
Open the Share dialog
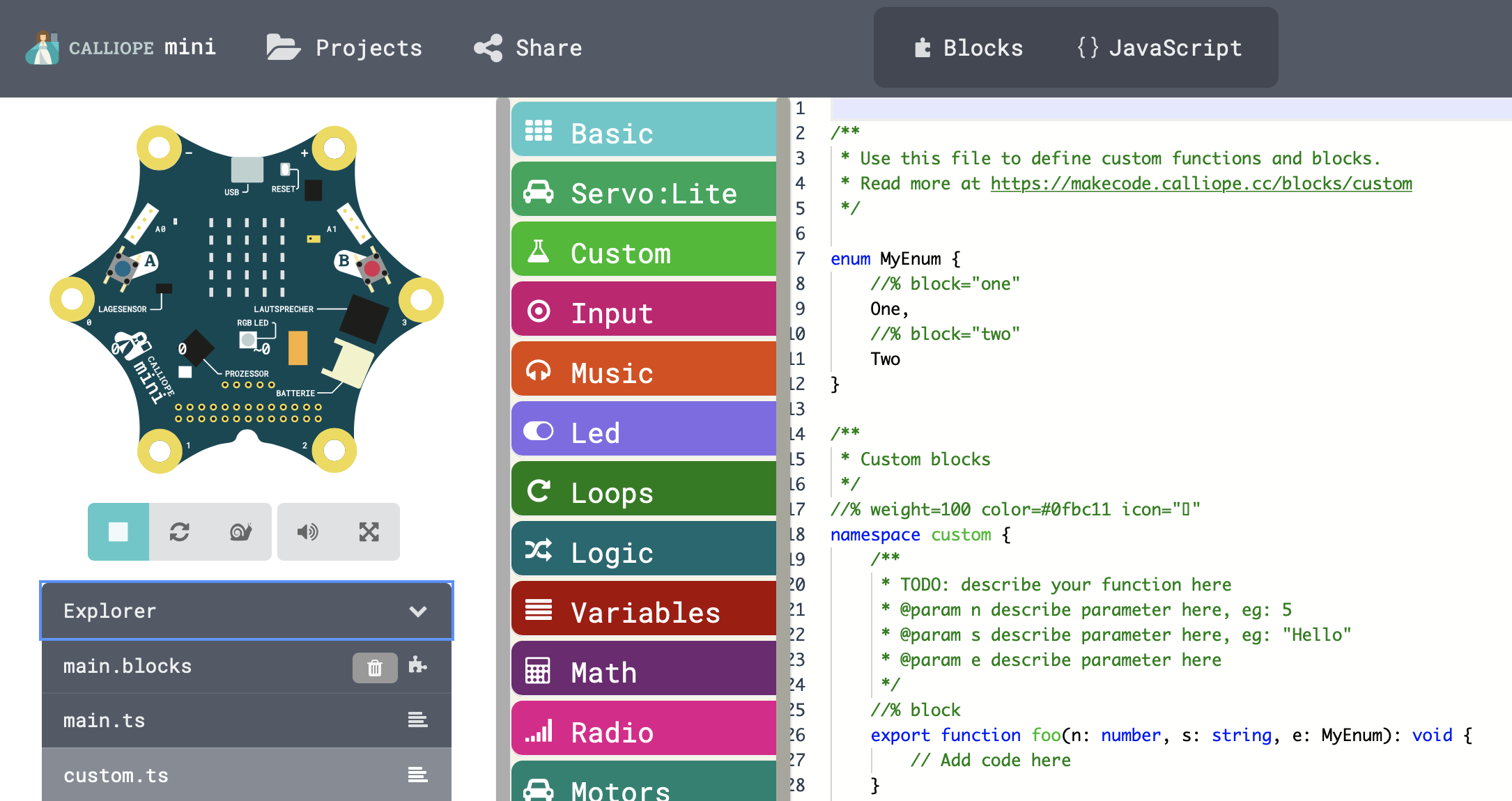[x=528, y=47]
